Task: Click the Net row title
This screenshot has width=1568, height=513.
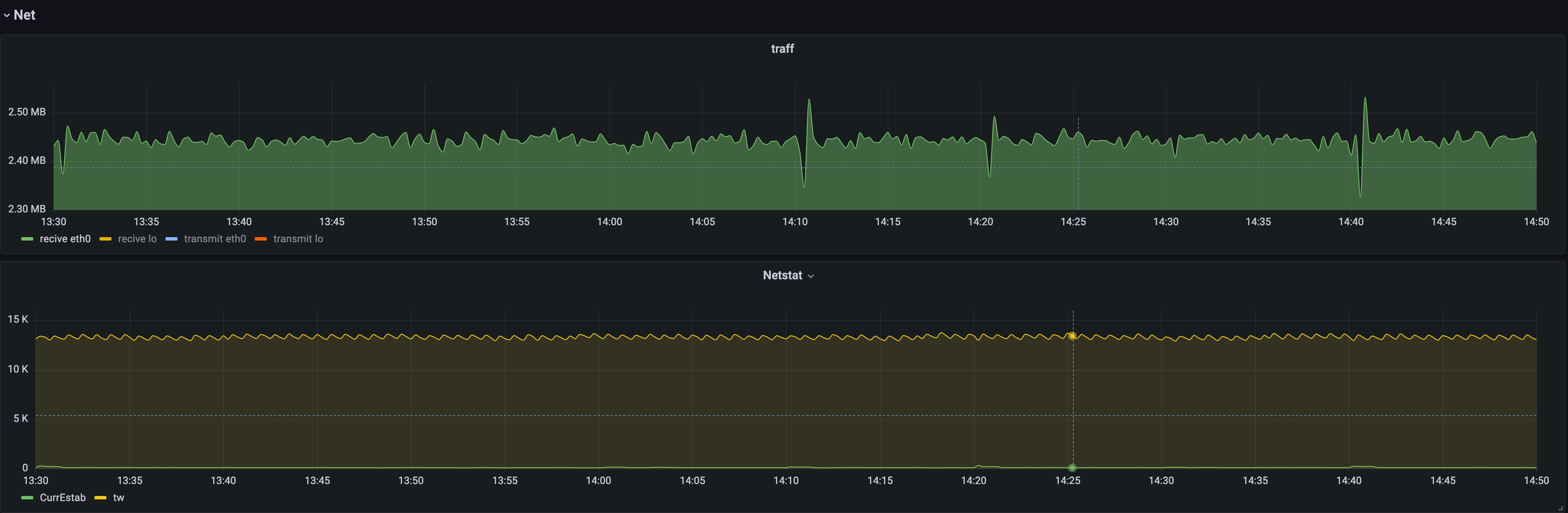Action: [24, 15]
